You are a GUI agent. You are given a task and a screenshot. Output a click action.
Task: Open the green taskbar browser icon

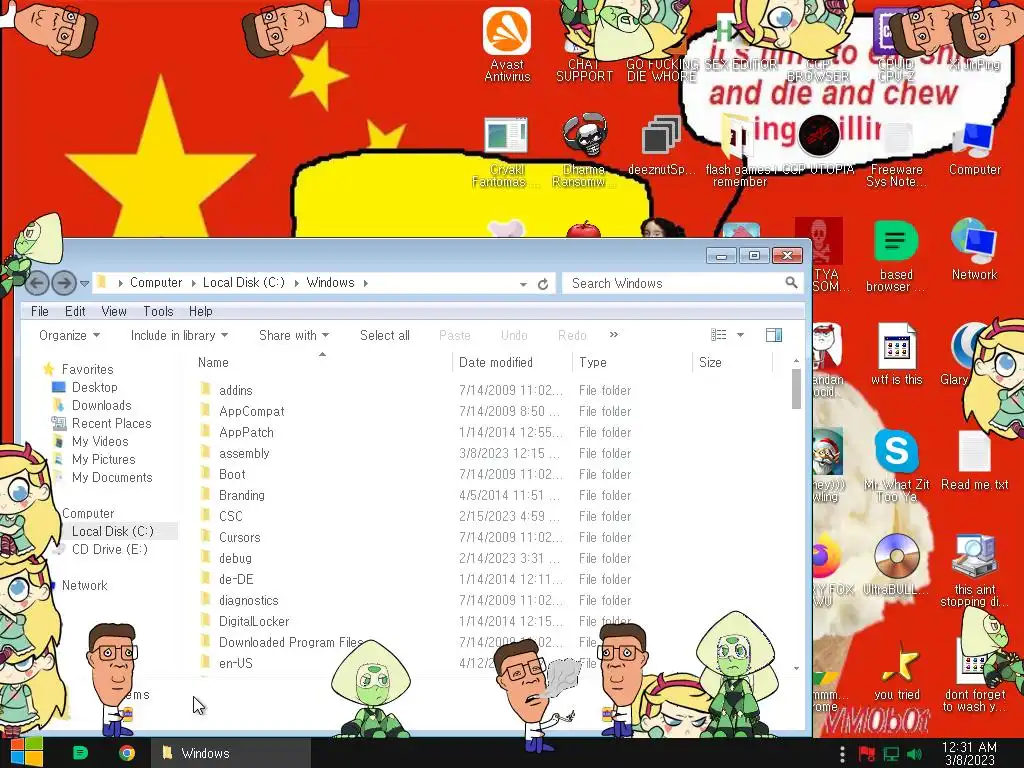tap(80, 753)
